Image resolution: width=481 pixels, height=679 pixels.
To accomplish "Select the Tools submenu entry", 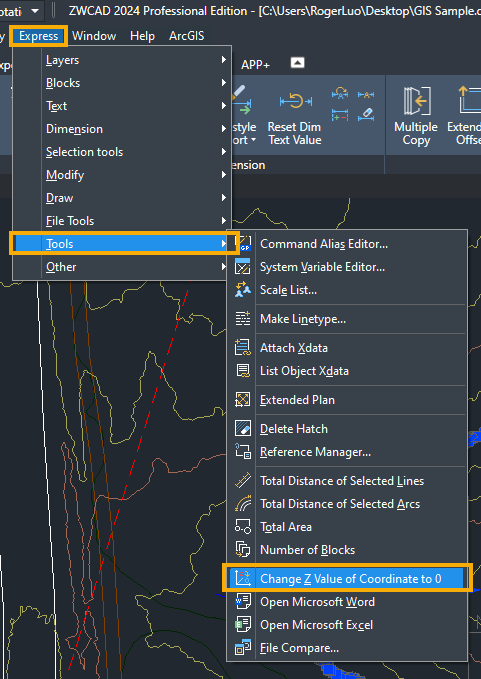I will [122, 243].
